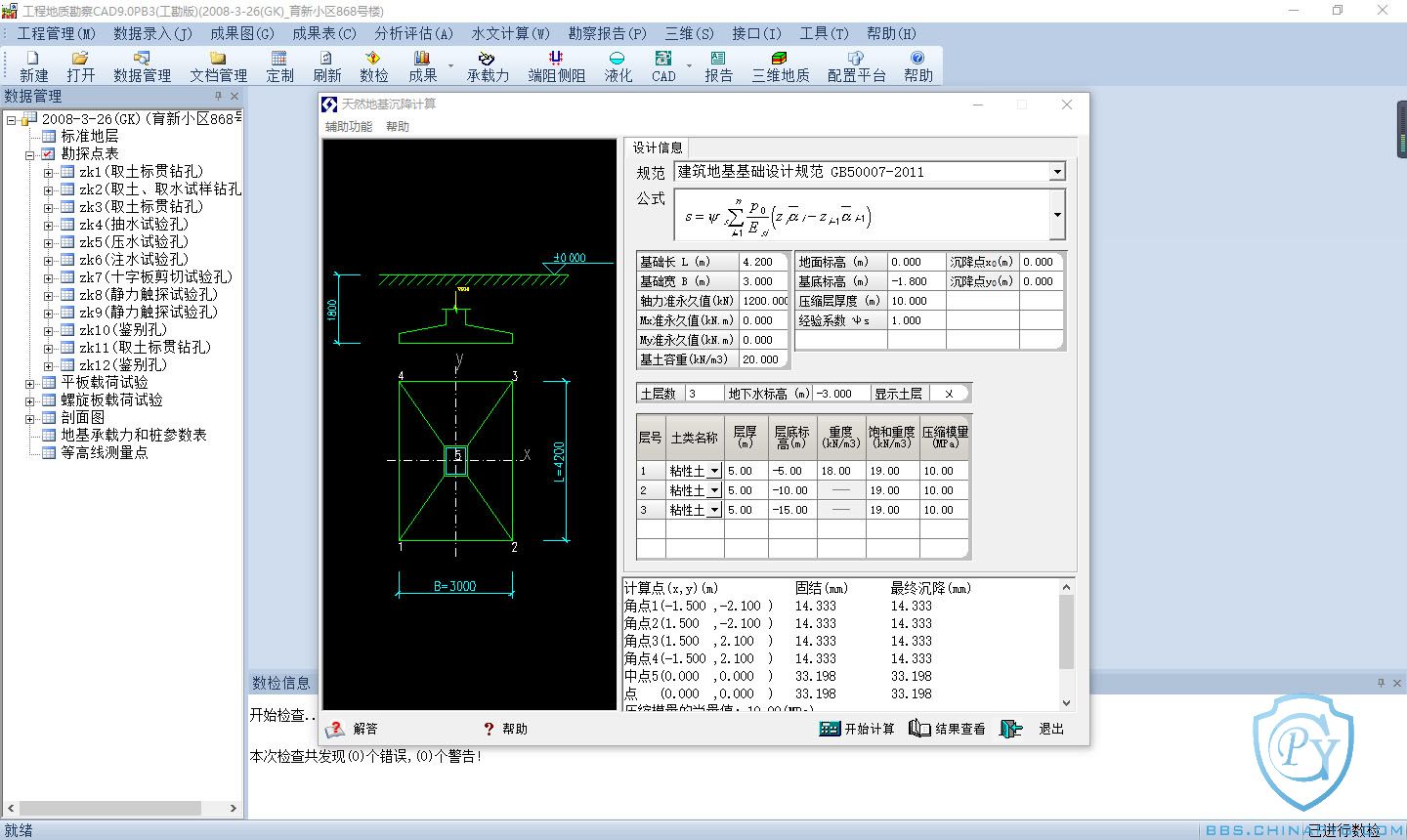This screenshot has width=1407, height=840.
Task: Click the 开始计算 button
Action: (857, 729)
